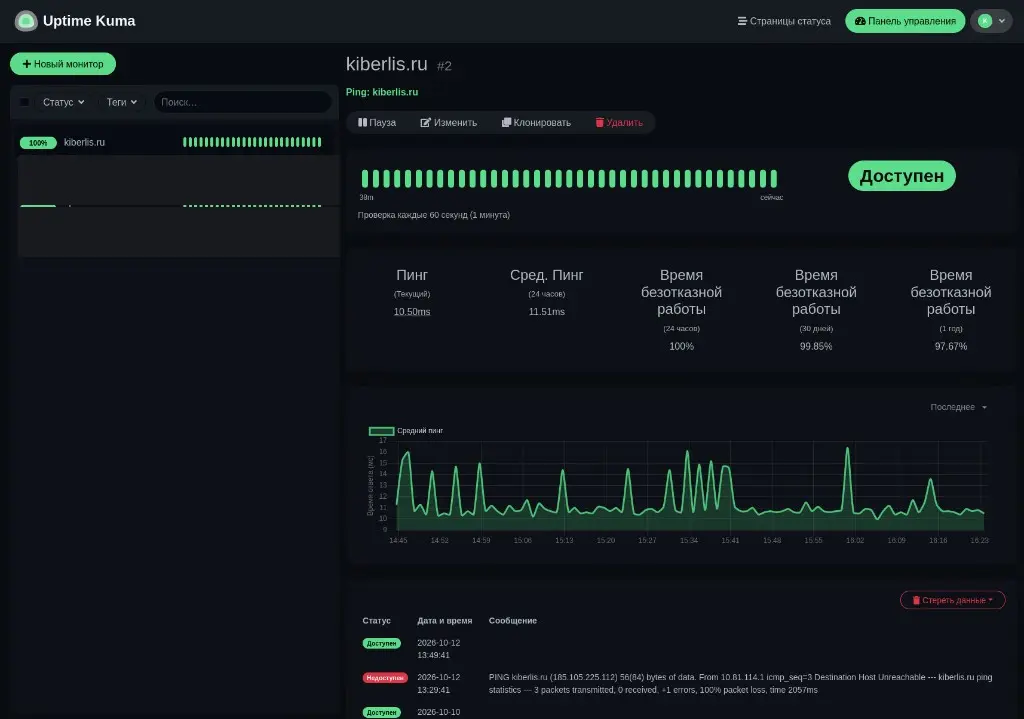The image size is (1024, 719).
Task: Click the Uptime Kuma logo icon
Action: coord(26,21)
